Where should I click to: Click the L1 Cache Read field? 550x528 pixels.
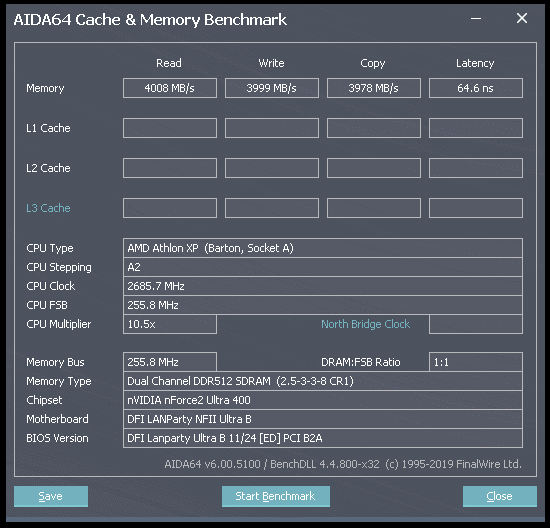(x=170, y=128)
